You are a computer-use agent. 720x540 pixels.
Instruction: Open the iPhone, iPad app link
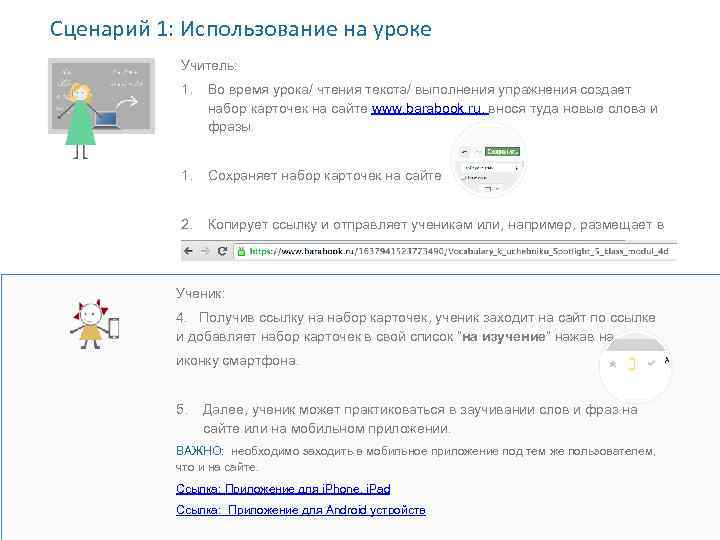pyautogui.click(x=283, y=489)
